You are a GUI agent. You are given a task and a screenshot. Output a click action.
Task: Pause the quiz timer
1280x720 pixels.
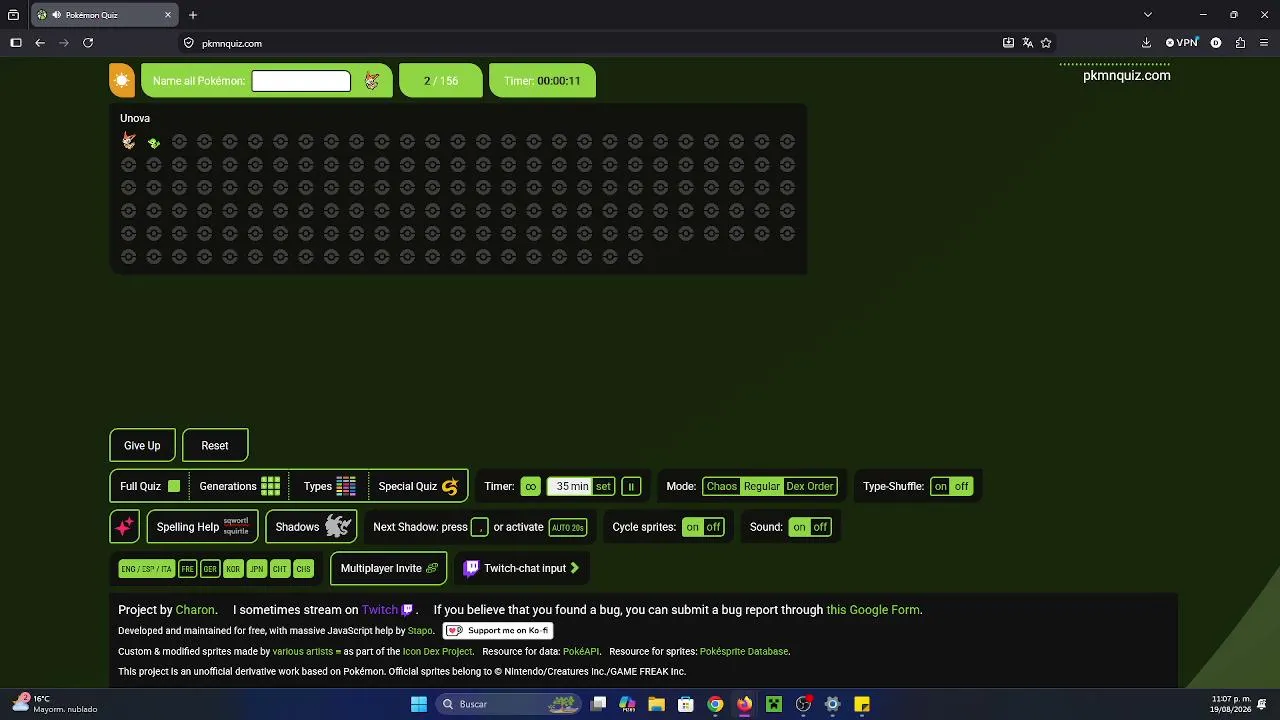click(x=631, y=487)
